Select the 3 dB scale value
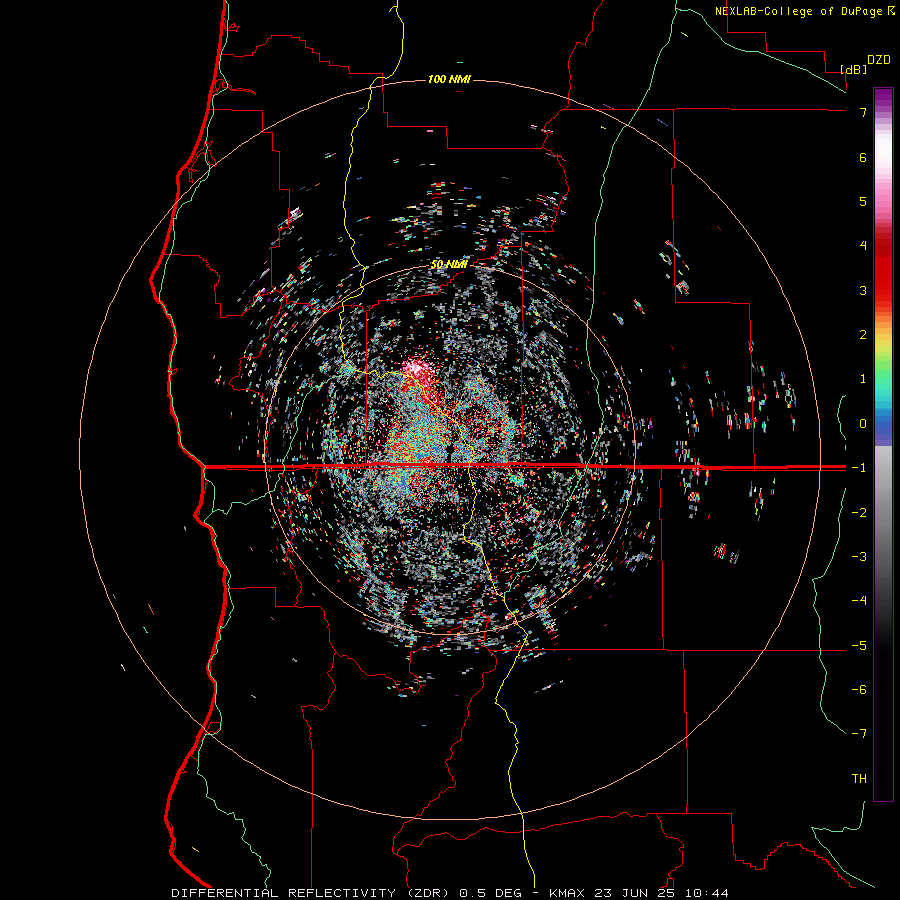900x900 pixels. coord(863,290)
